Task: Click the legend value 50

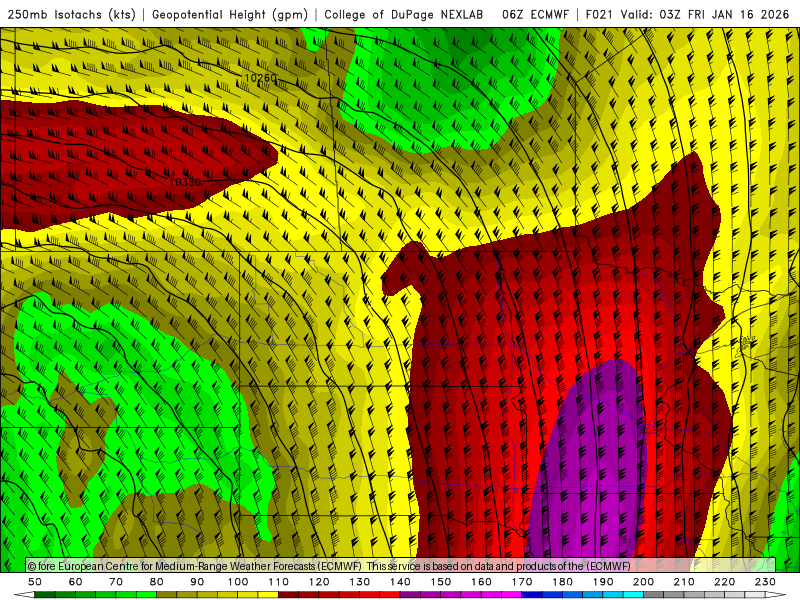Action: click(x=35, y=582)
